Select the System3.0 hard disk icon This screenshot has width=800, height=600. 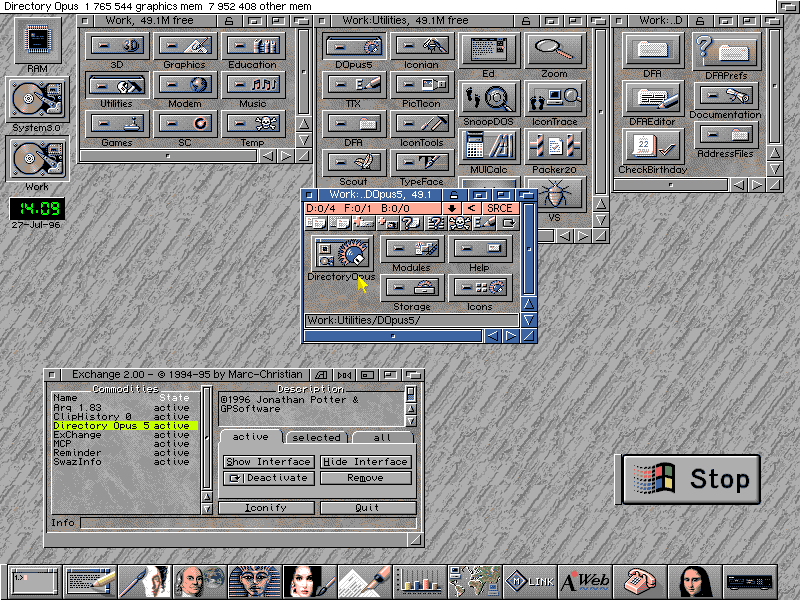37,99
